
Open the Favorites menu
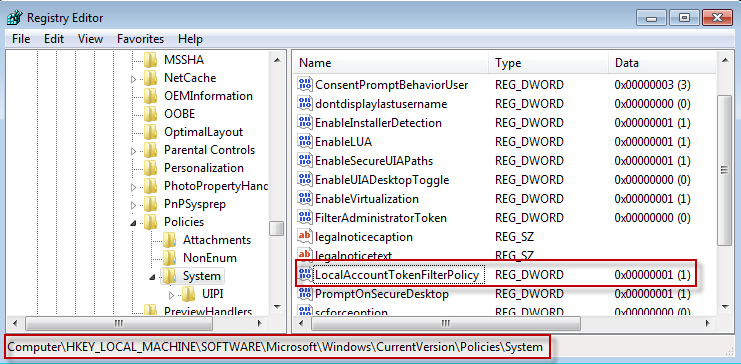pyautogui.click(x=140, y=39)
